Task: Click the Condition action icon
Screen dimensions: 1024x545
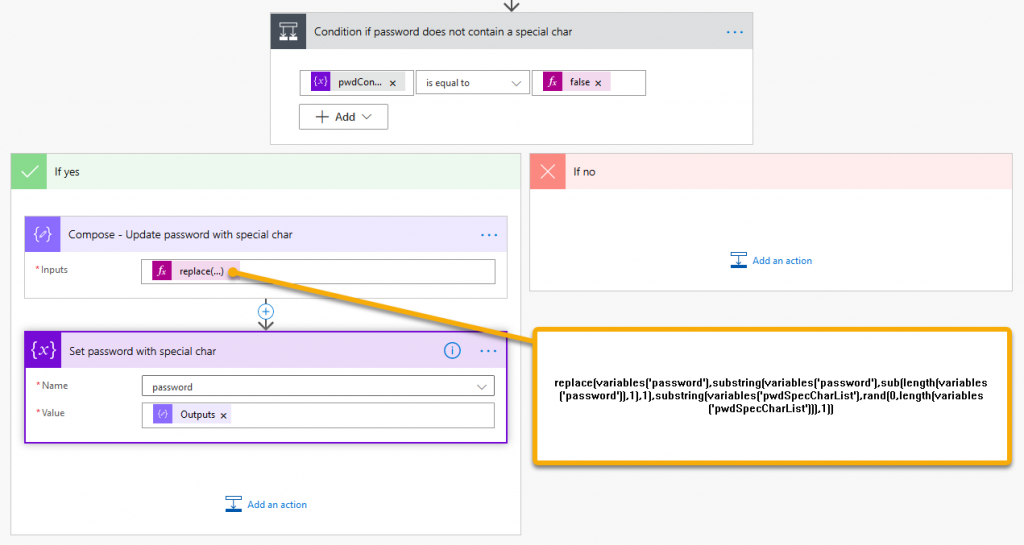Action: pos(290,31)
